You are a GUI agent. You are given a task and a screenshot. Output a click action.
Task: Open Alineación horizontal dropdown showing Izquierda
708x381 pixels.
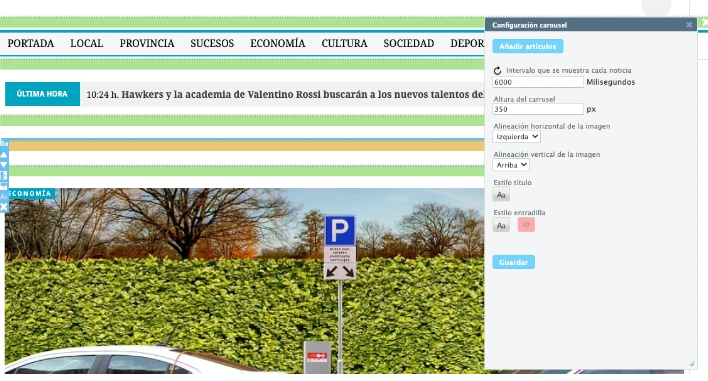point(516,136)
